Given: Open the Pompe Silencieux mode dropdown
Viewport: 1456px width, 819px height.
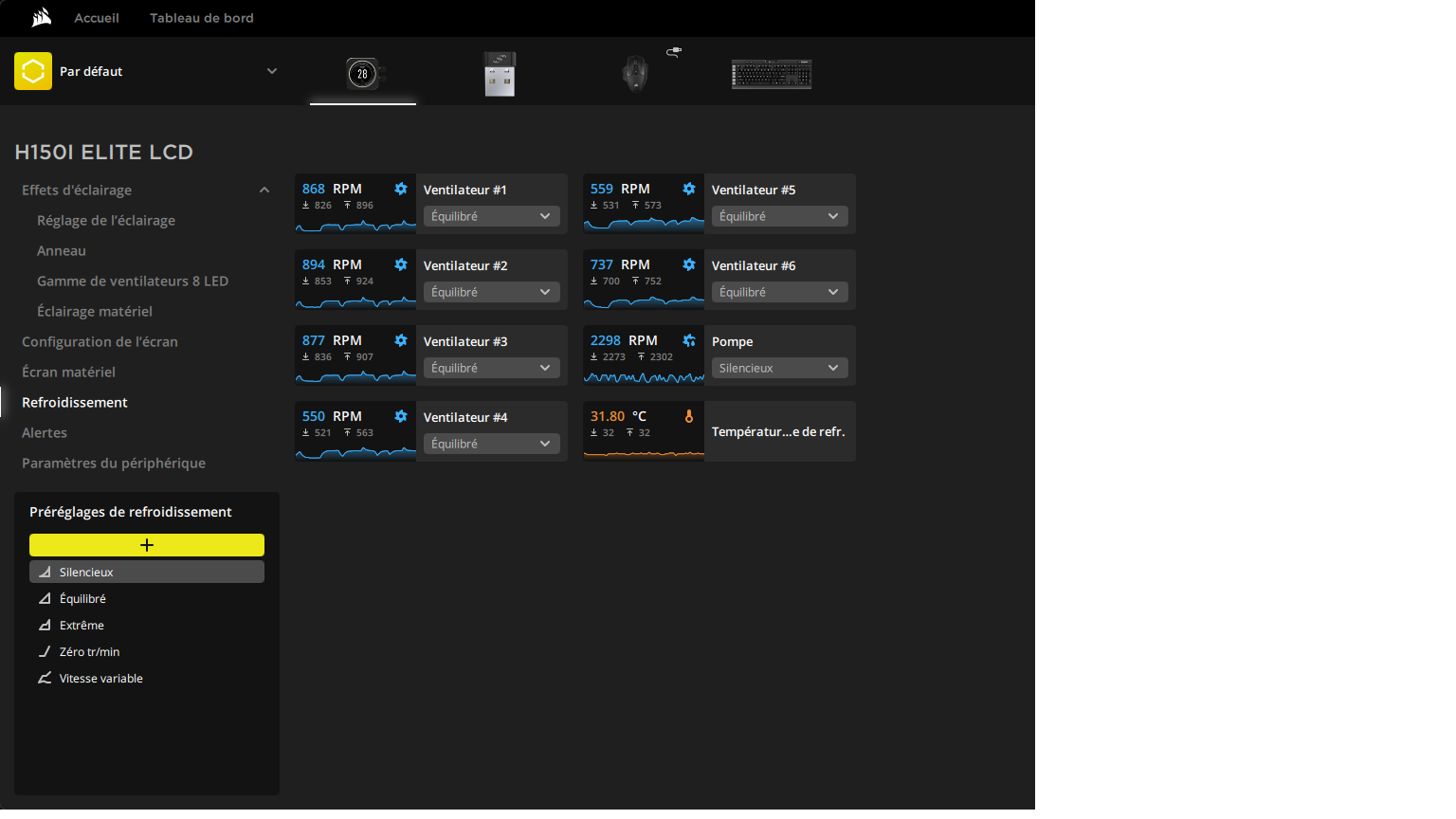Looking at the screenshot, I should pos(780,368).
